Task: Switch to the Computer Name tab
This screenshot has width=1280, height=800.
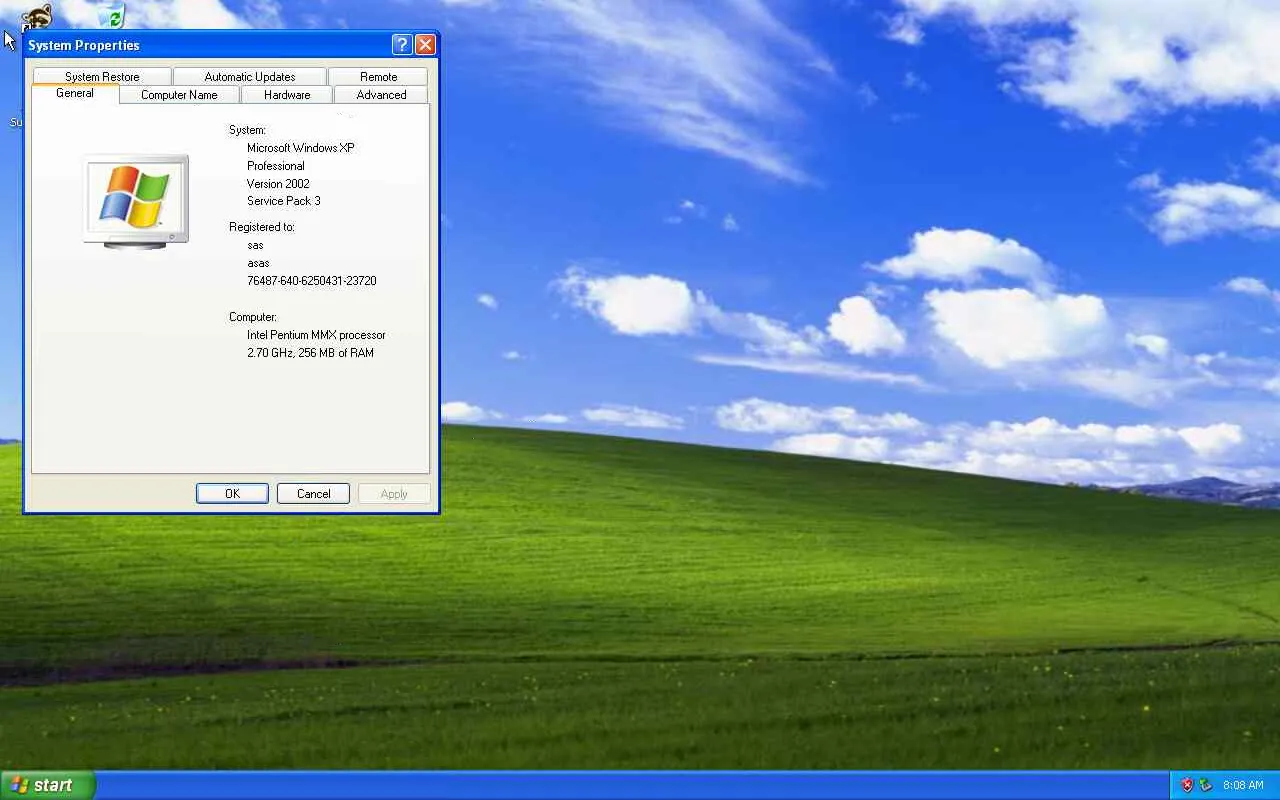Action: 179,95
